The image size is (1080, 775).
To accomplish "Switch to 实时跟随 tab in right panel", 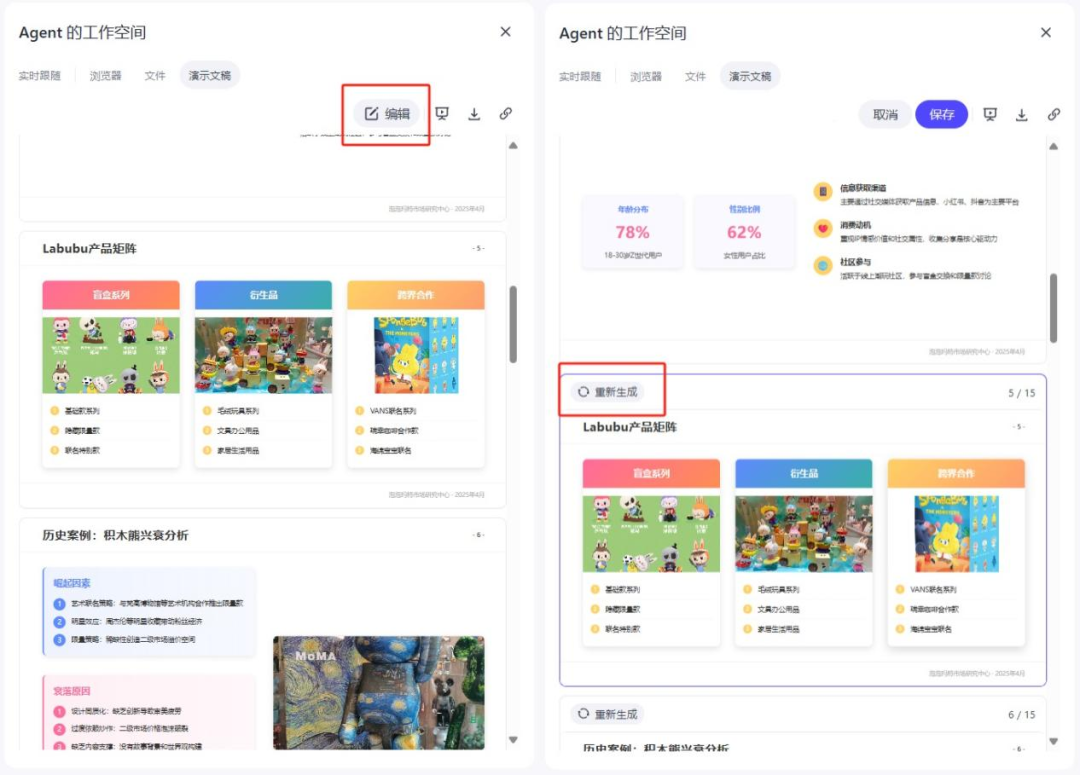I will tap(580, 76).
